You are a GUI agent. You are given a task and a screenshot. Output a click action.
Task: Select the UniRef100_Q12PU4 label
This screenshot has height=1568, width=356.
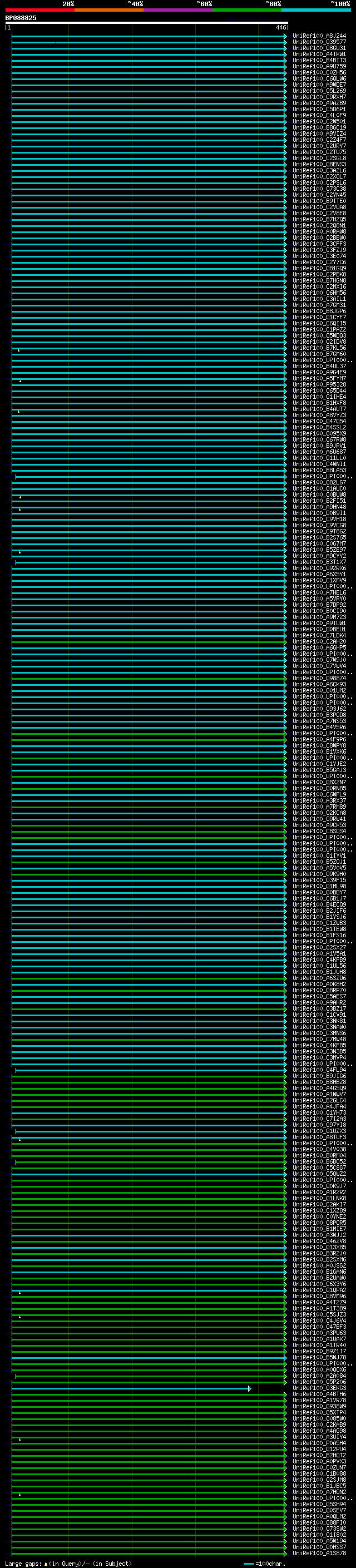point(319,1450)
